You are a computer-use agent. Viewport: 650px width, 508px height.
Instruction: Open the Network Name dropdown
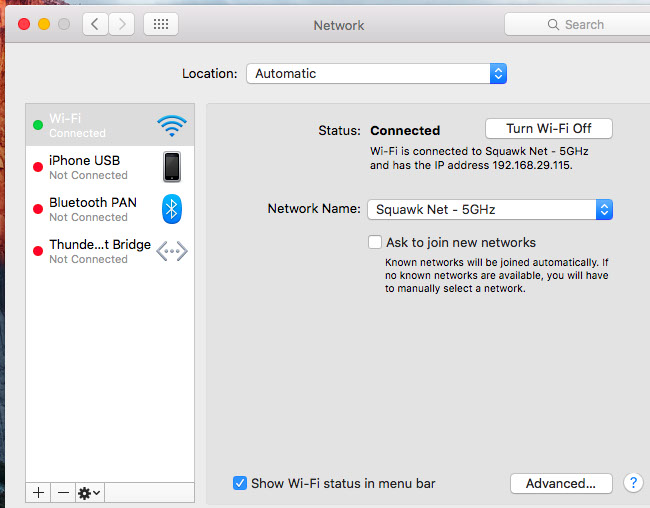tap(490, 209)
